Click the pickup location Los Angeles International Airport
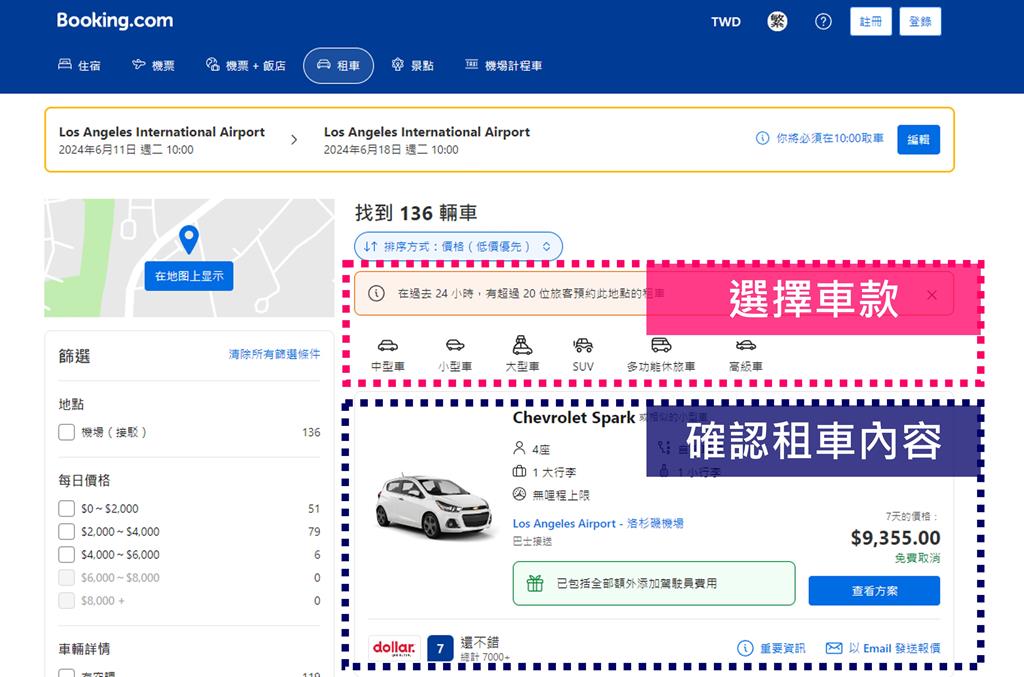The height and width of the screenshot is (677, 1024). pyautogui.click(x=162, y=132)
